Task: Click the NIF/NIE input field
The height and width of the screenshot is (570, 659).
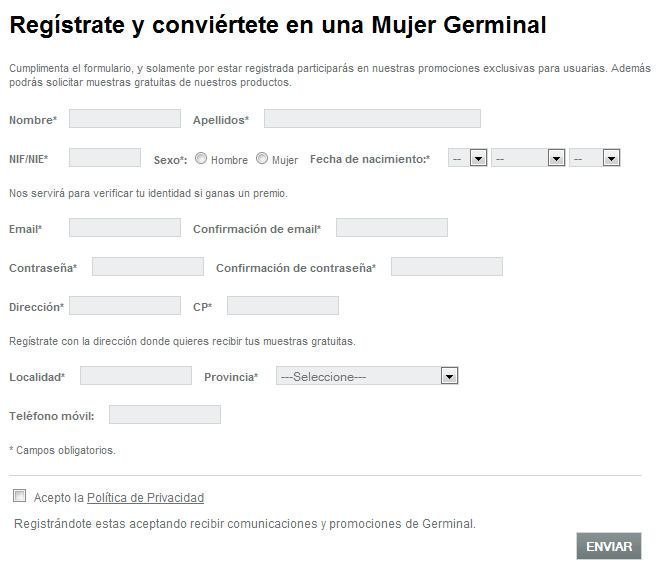Action: point(105,158)
